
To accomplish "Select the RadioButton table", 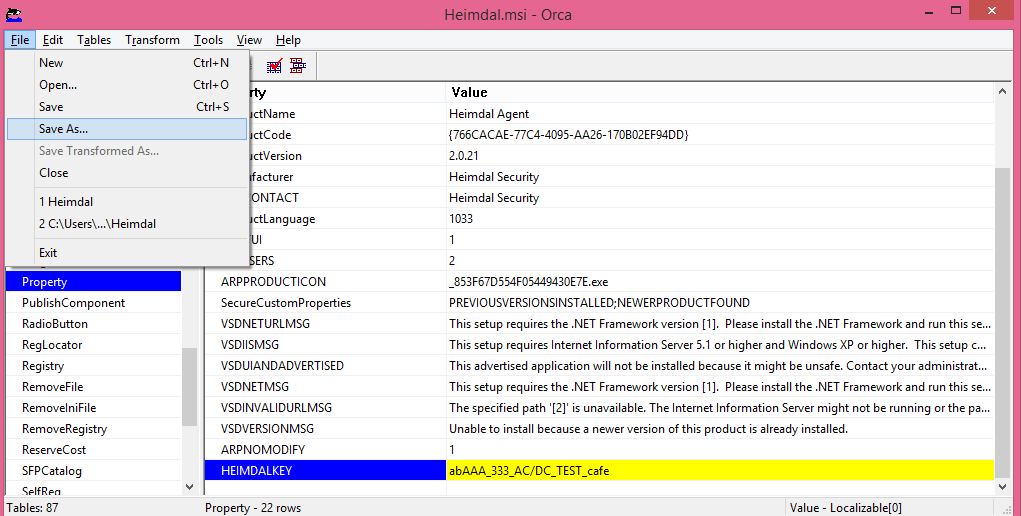I will 93,324.
